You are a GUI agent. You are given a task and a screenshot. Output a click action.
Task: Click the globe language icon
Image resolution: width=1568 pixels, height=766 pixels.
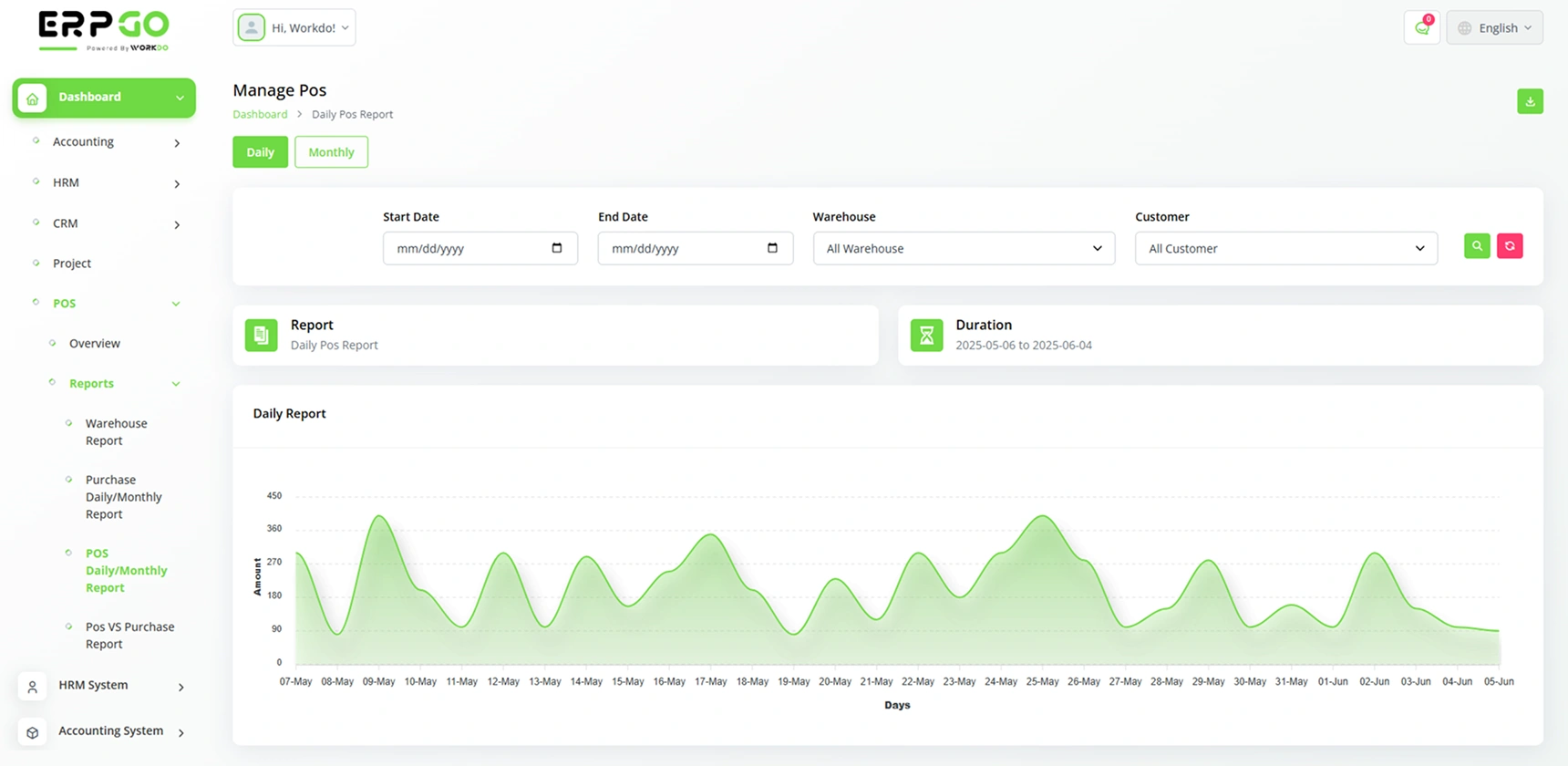[x=1464, y=28]
